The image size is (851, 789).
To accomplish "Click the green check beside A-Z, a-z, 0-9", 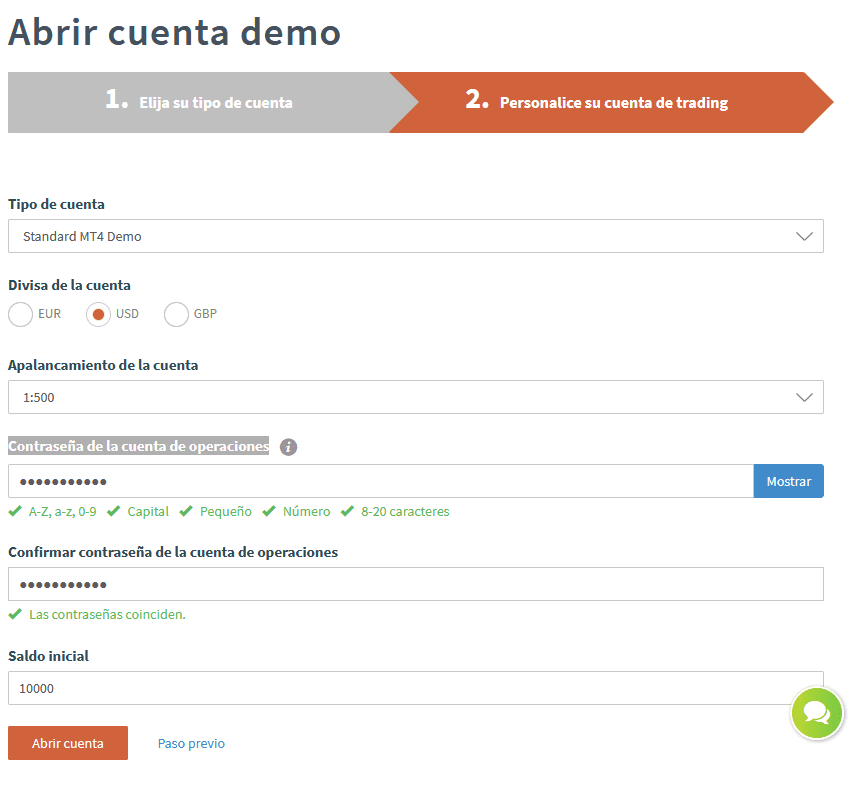I will point(15,511).
